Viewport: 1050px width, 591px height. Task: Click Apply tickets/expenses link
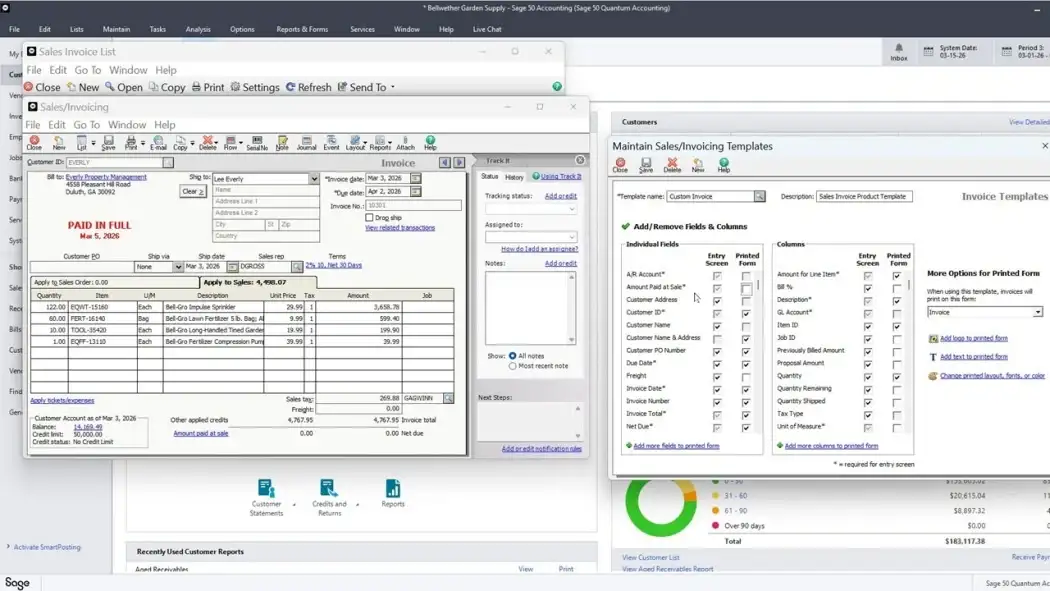[x=62, y=400]
